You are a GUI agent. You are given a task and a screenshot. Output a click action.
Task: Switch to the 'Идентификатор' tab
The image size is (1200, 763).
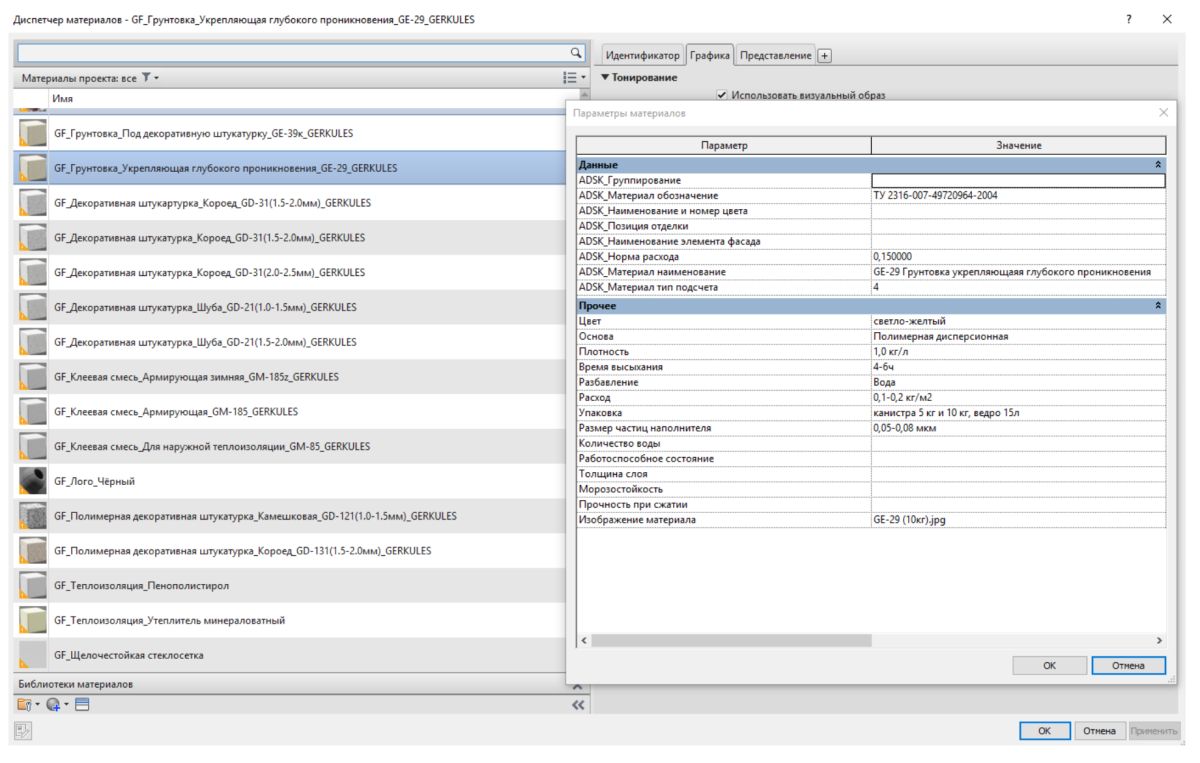click(x=642, y=56)
